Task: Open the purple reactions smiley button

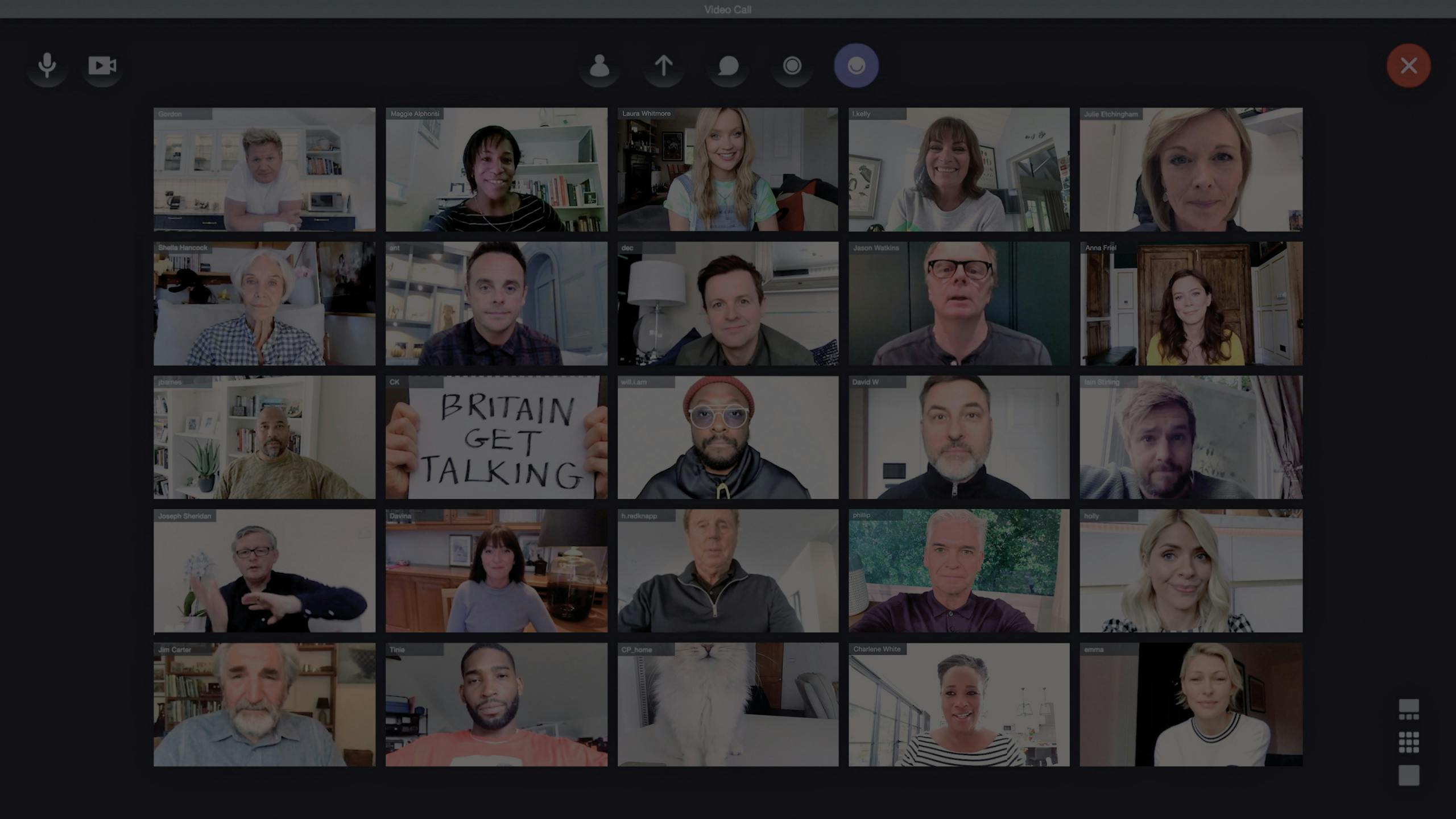Action: [856, 66]
